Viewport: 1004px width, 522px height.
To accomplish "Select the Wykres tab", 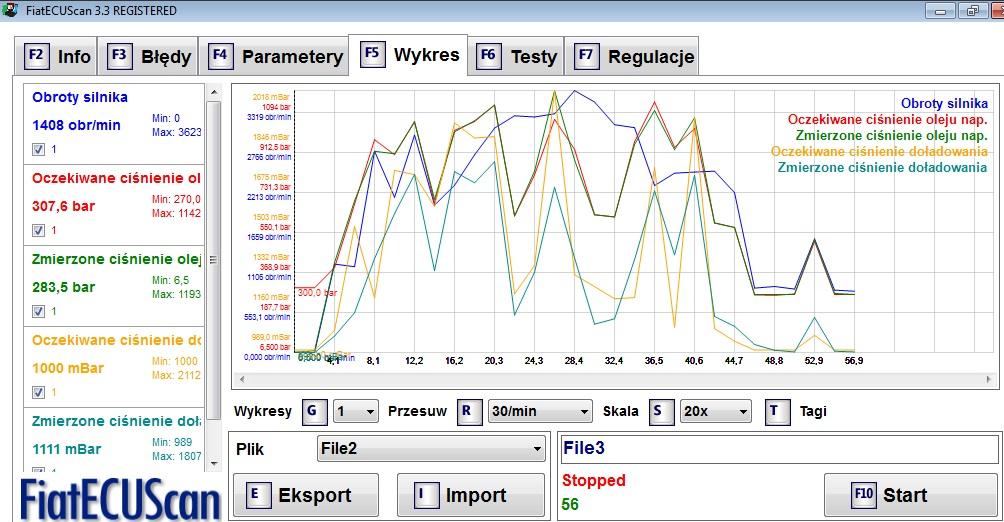I will [x=408, y=55].
